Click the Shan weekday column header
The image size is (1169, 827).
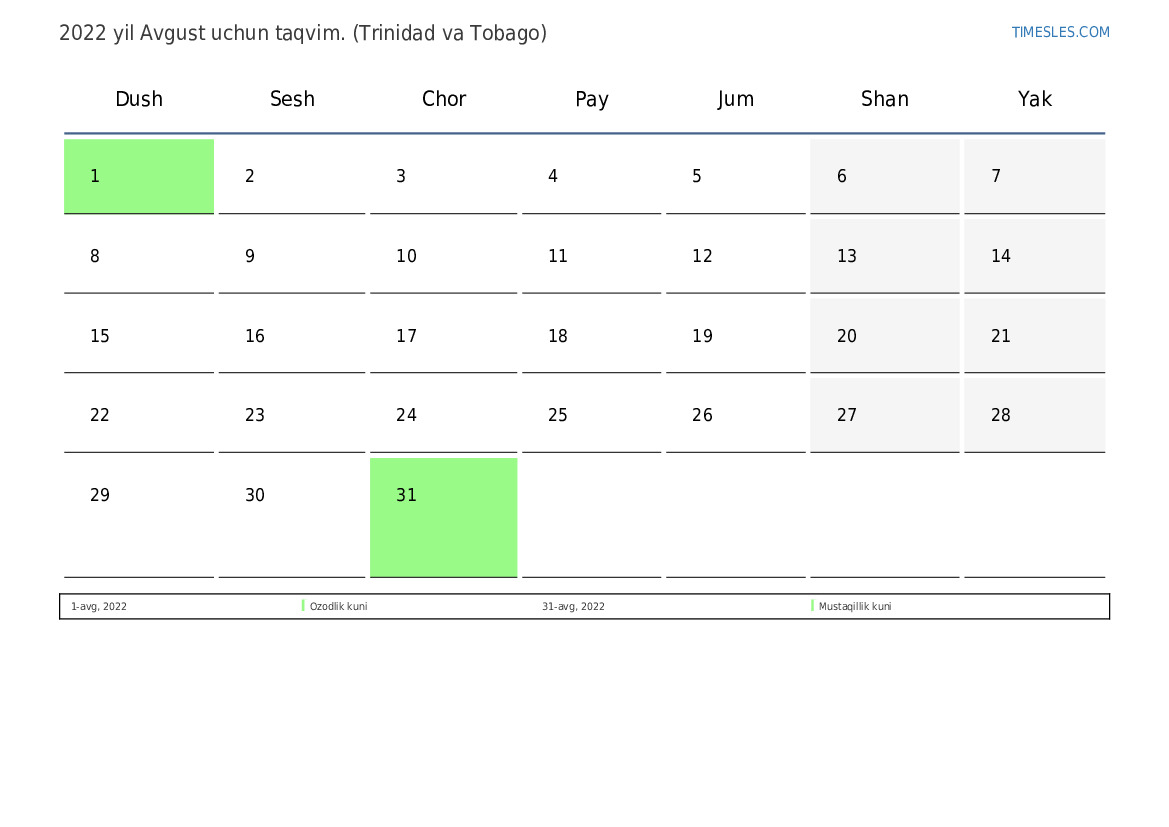pos(885,98)
